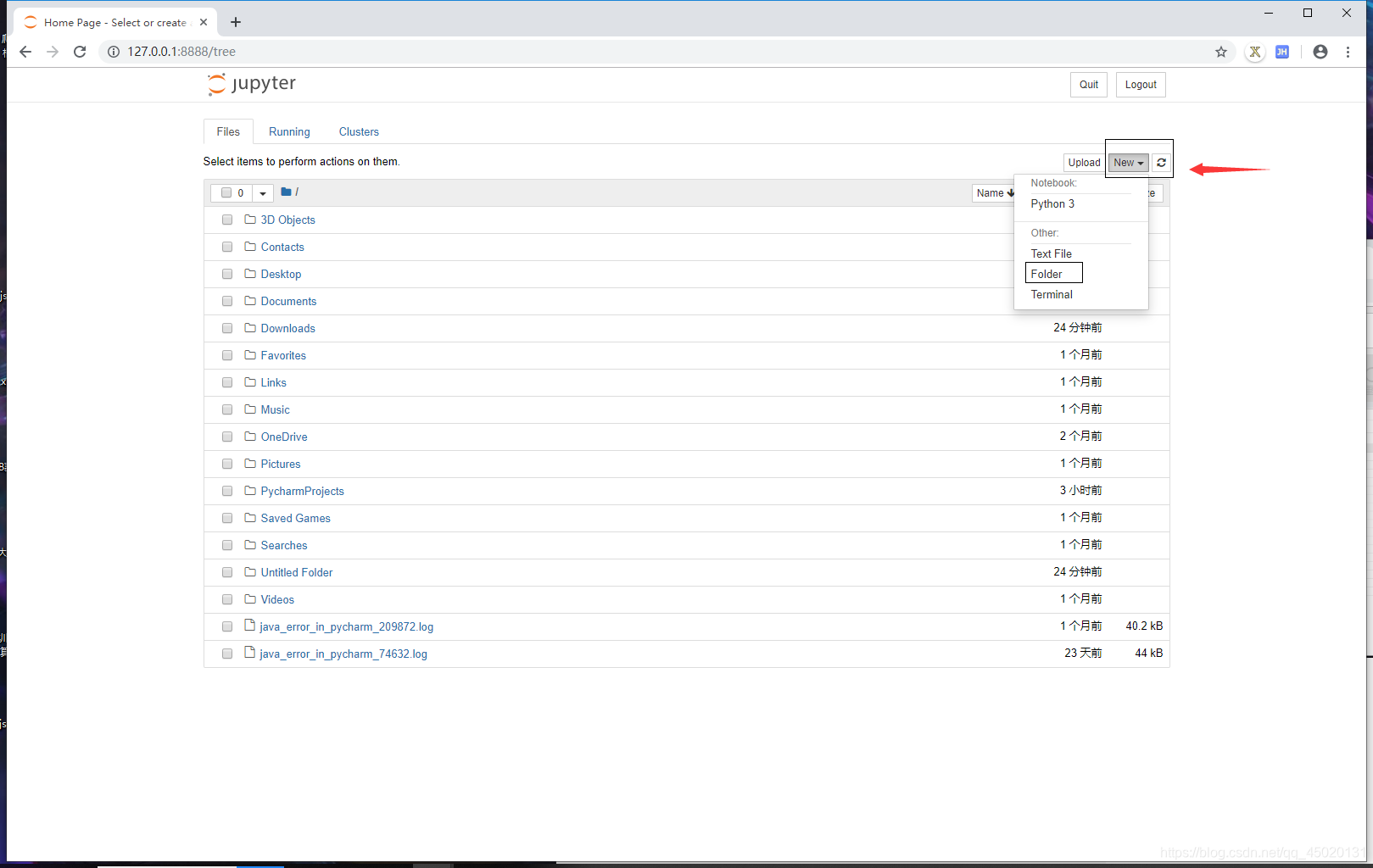Click the site information icon in address bar

click(x=113, y=52)
